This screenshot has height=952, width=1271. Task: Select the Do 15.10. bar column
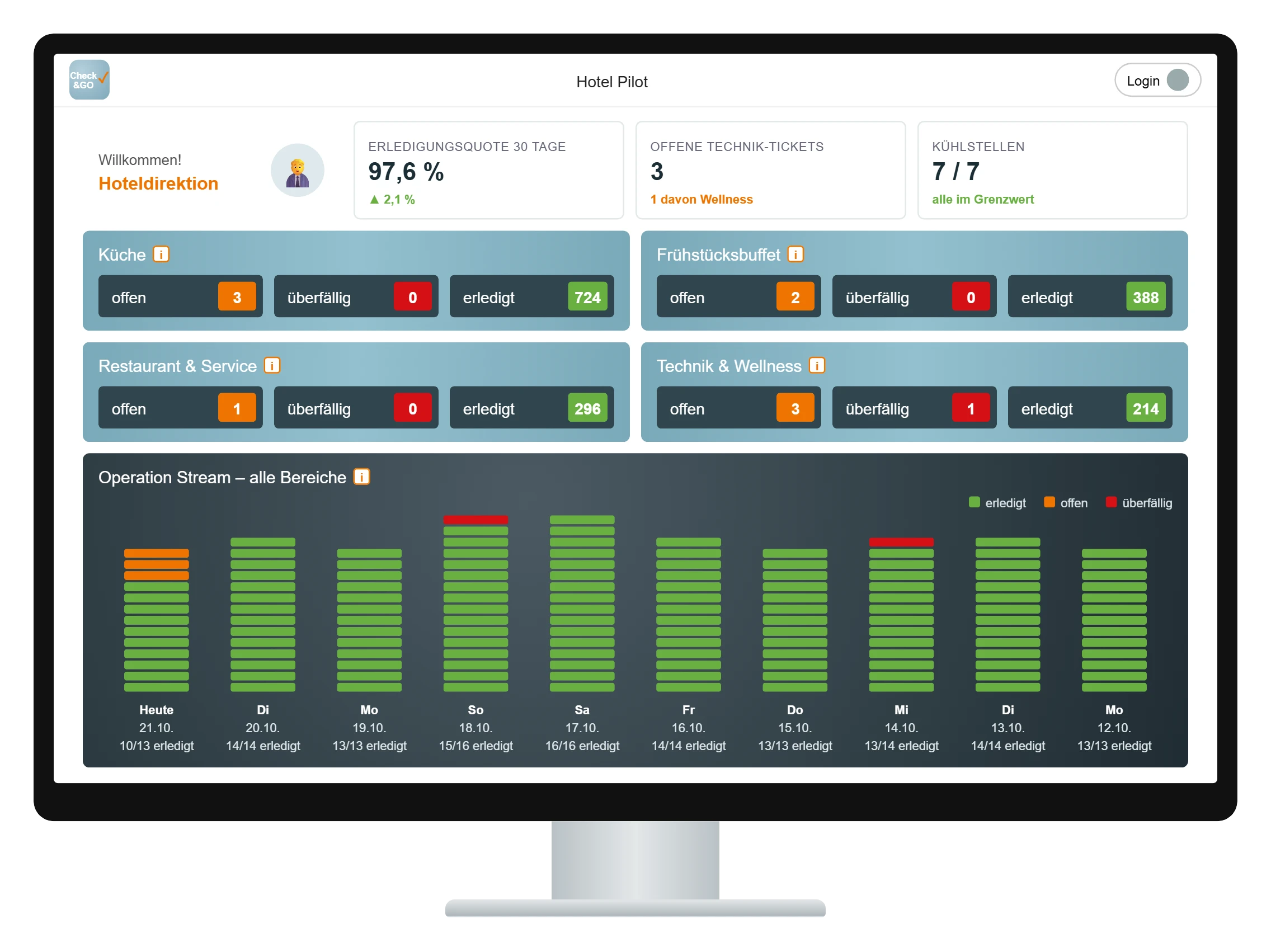(795, 620)
